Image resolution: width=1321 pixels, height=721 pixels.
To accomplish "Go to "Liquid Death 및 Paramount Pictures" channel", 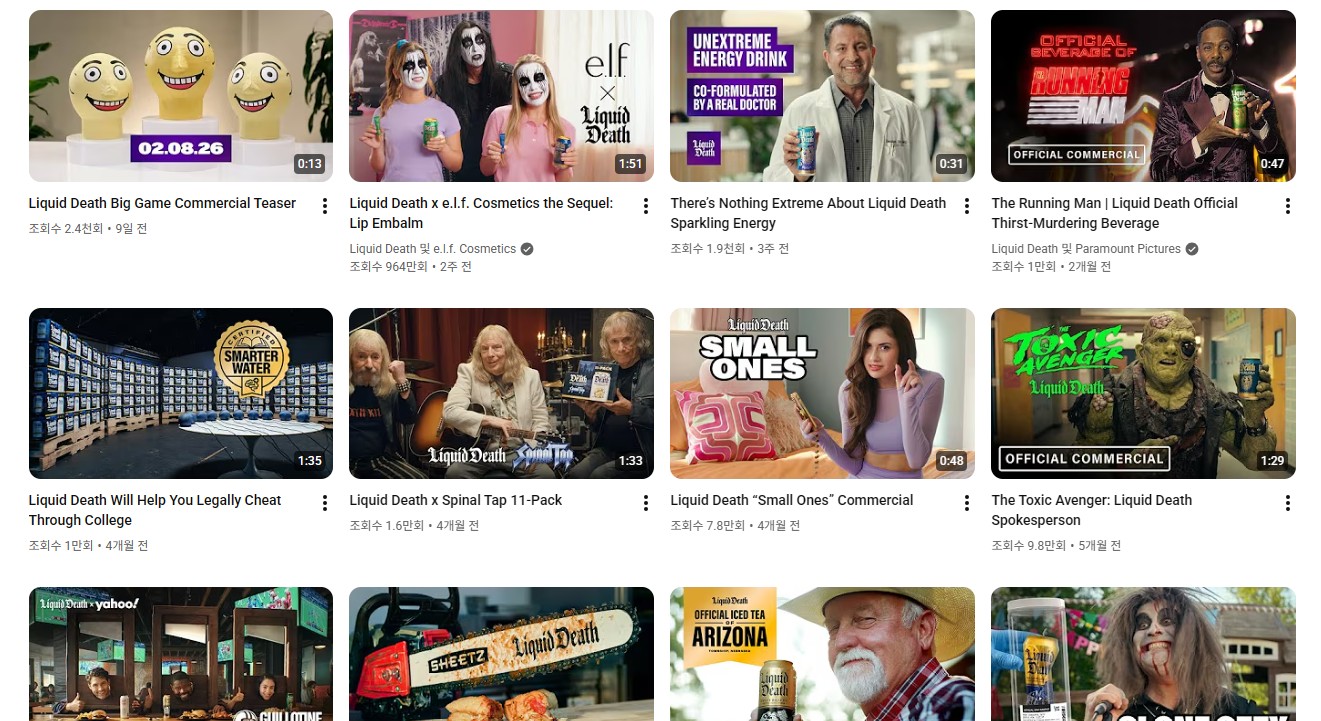I will click(1085, 249).
